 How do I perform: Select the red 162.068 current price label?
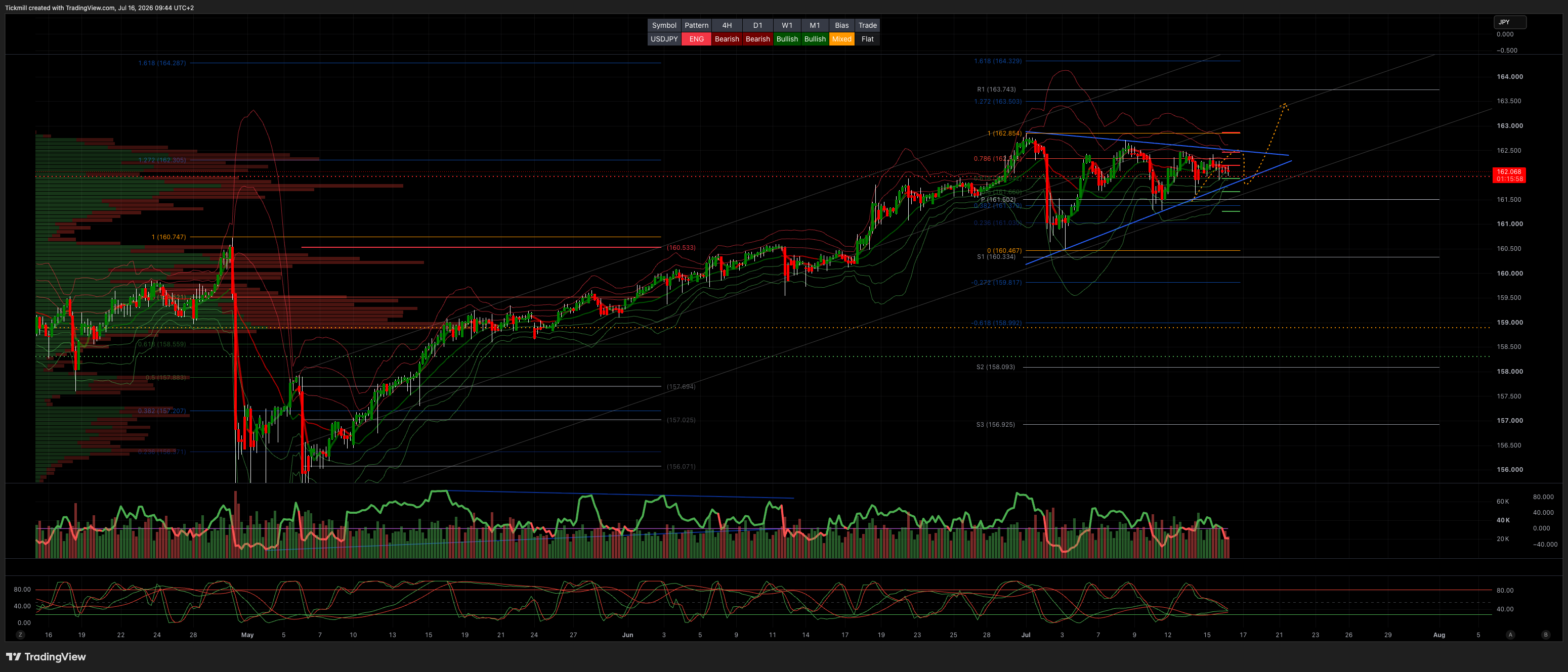1509,175
